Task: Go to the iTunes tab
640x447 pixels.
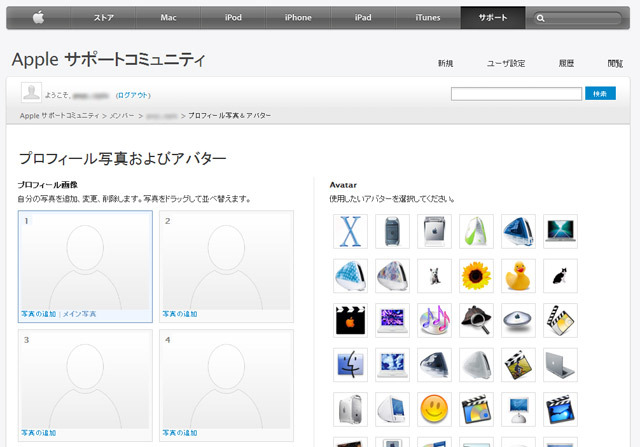Action: pos(428,18)
